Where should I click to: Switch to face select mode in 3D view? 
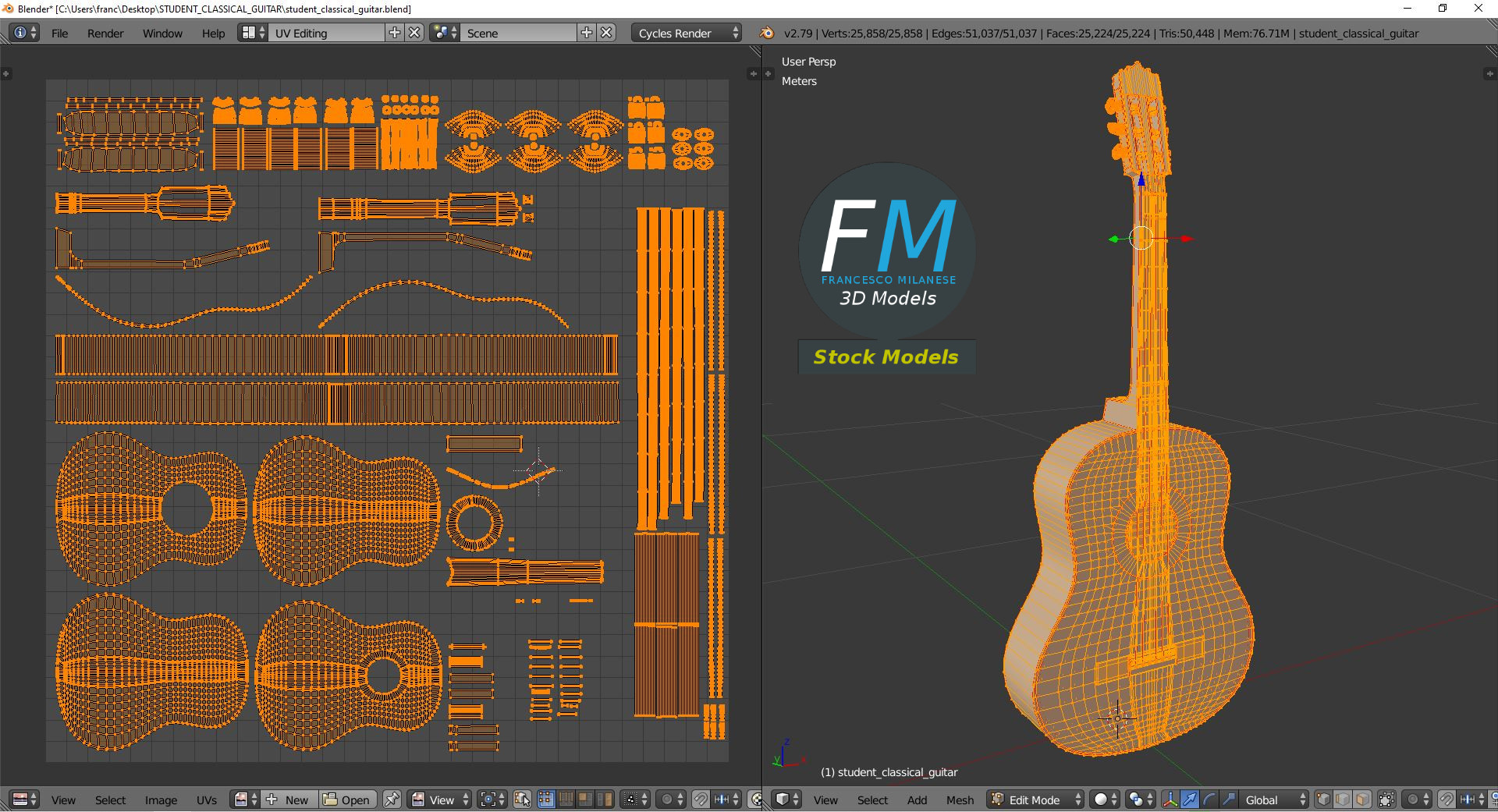(1362, 800)
